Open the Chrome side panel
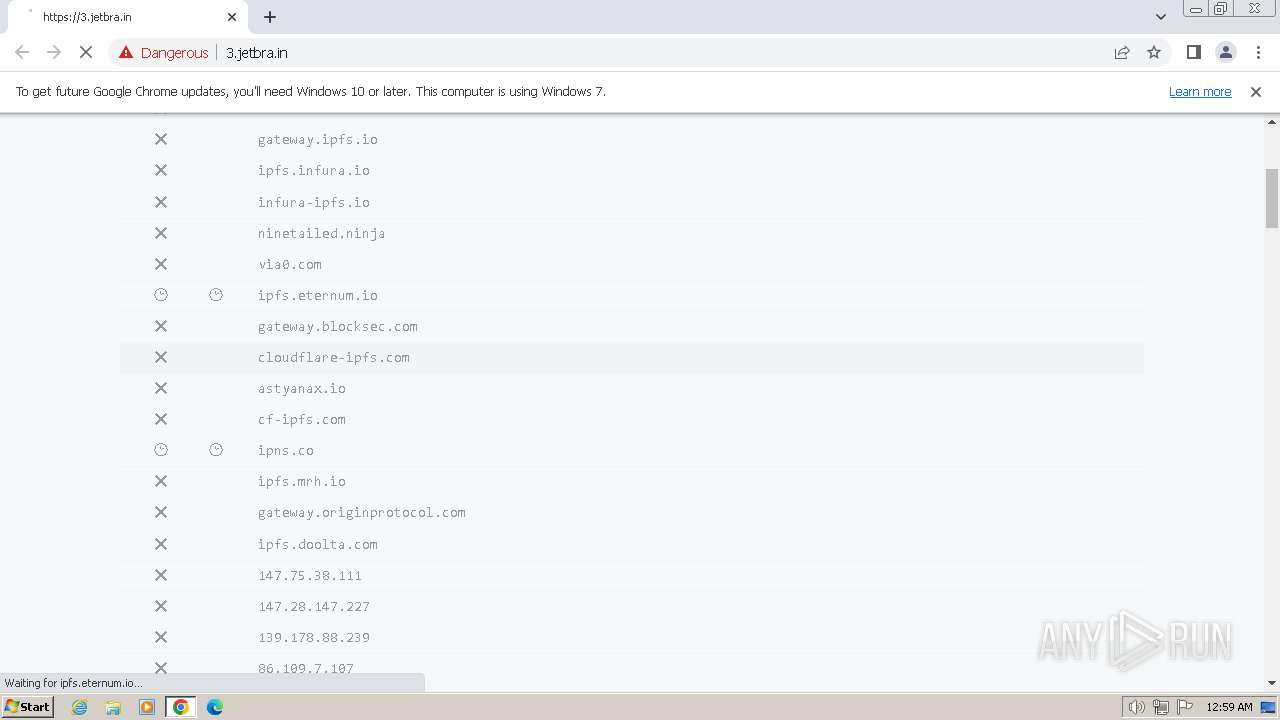The width and height of the screenshot is (1280, 720). (x=1193, y=52)
